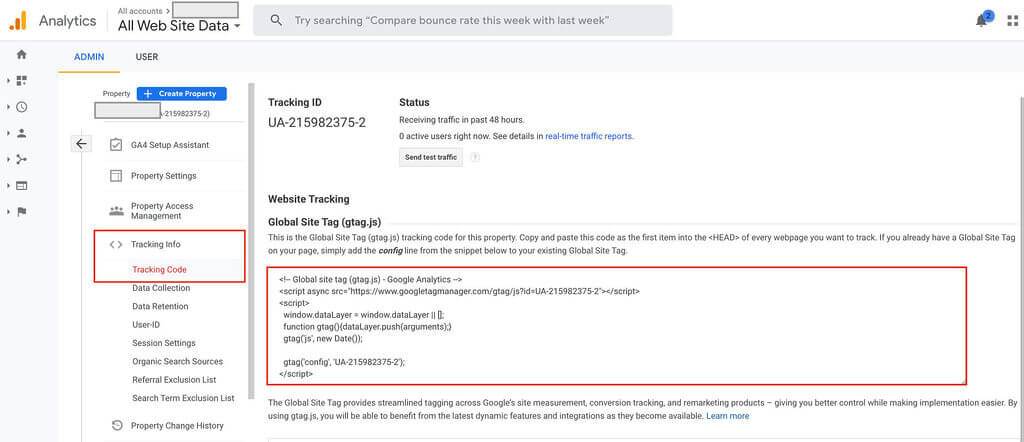Open the All Web Site Data dropdown

coord(180,26)
